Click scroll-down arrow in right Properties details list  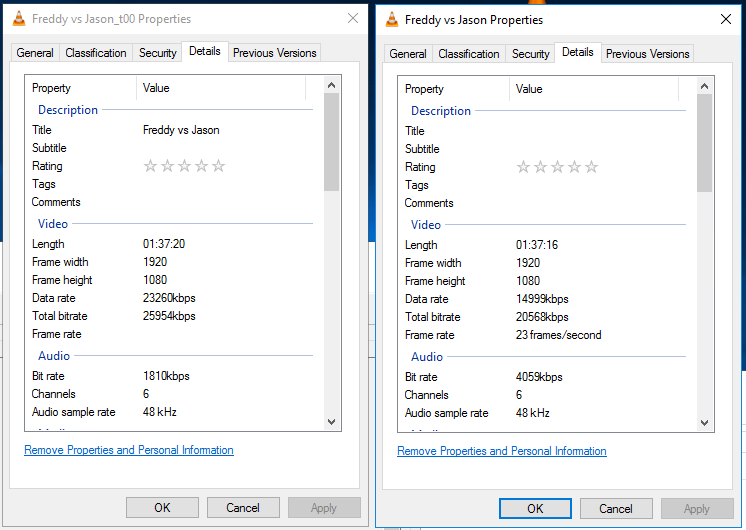click(x=705, y=422)
